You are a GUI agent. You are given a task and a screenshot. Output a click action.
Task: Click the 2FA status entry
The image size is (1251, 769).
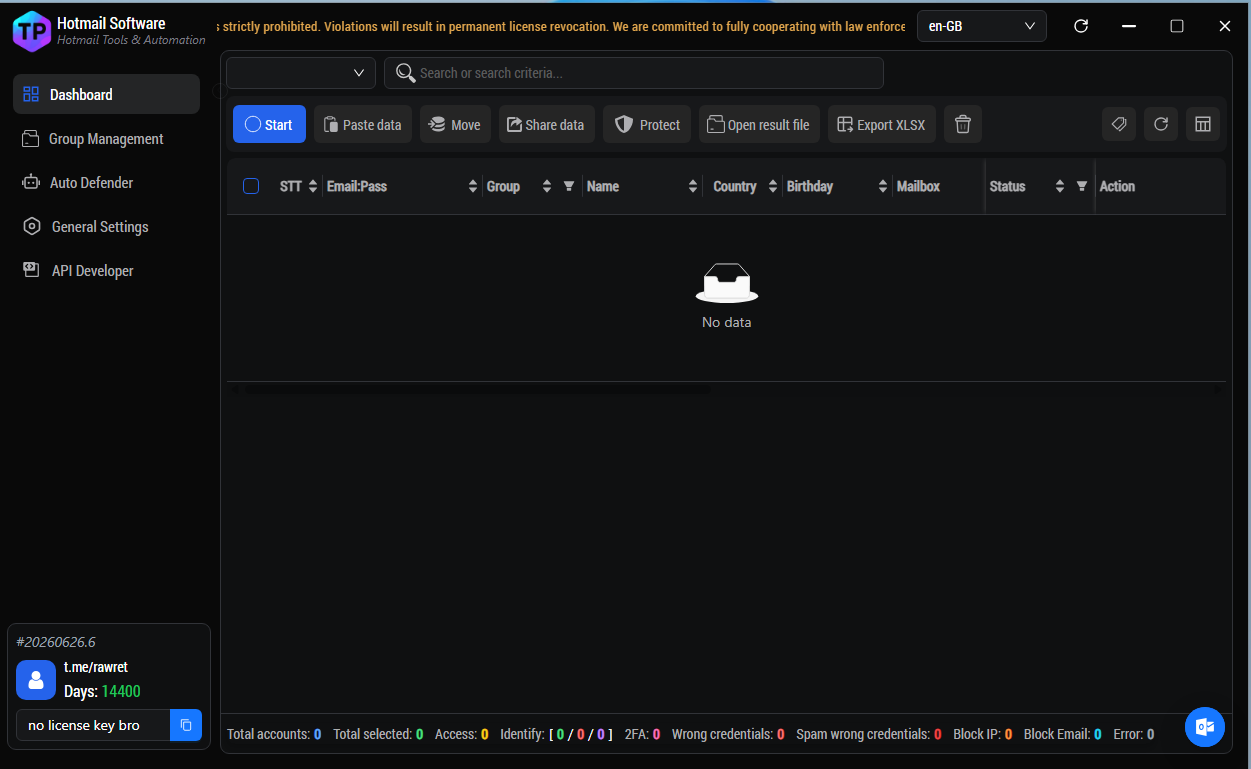642,734
